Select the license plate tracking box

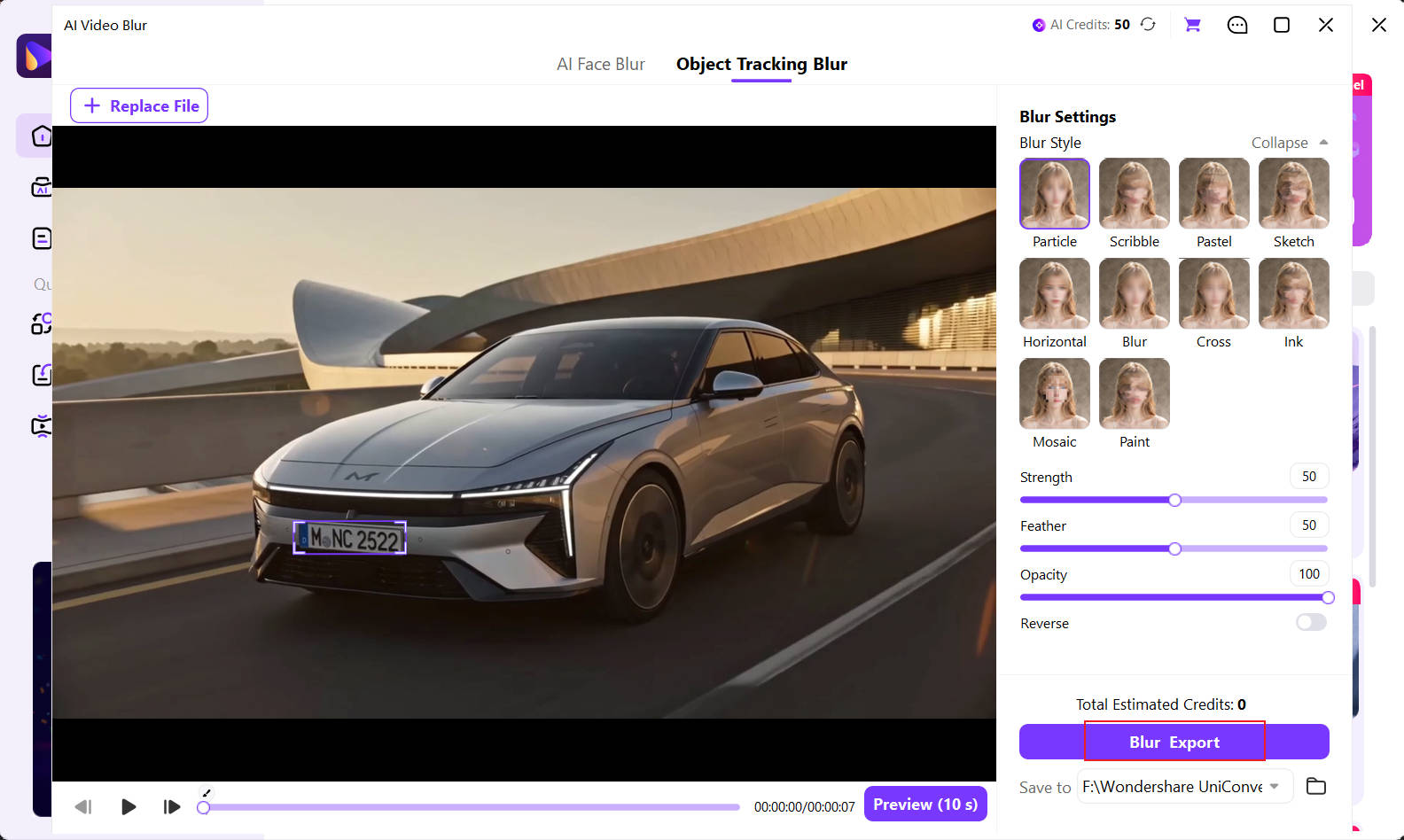click(350, 538)
